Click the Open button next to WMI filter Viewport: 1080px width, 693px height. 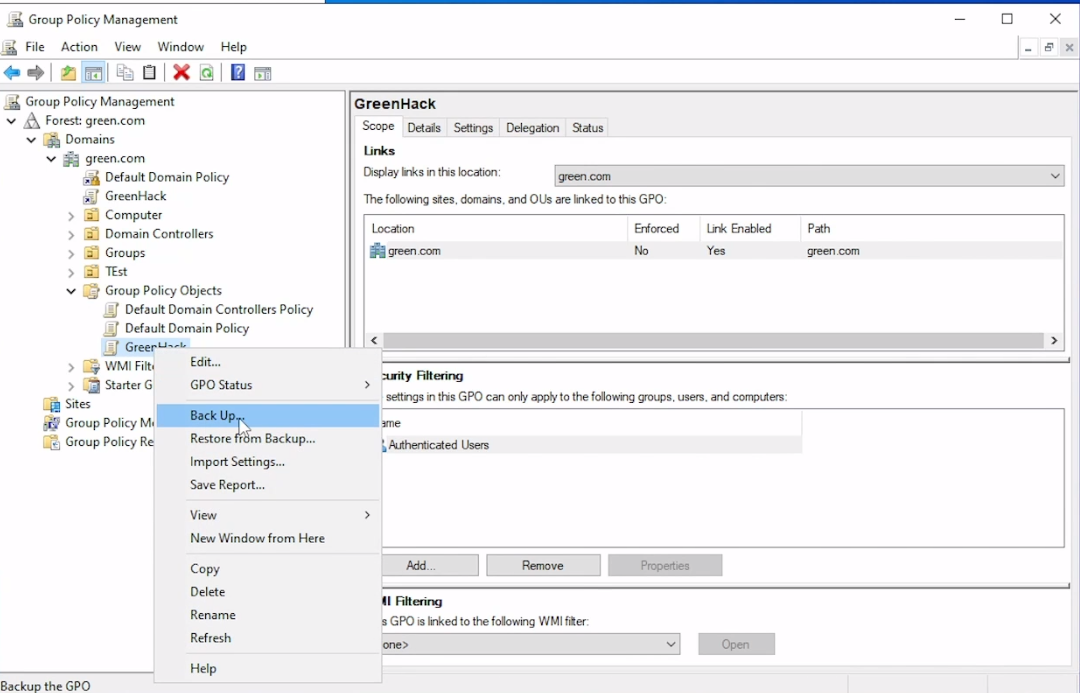click(736, 644)
